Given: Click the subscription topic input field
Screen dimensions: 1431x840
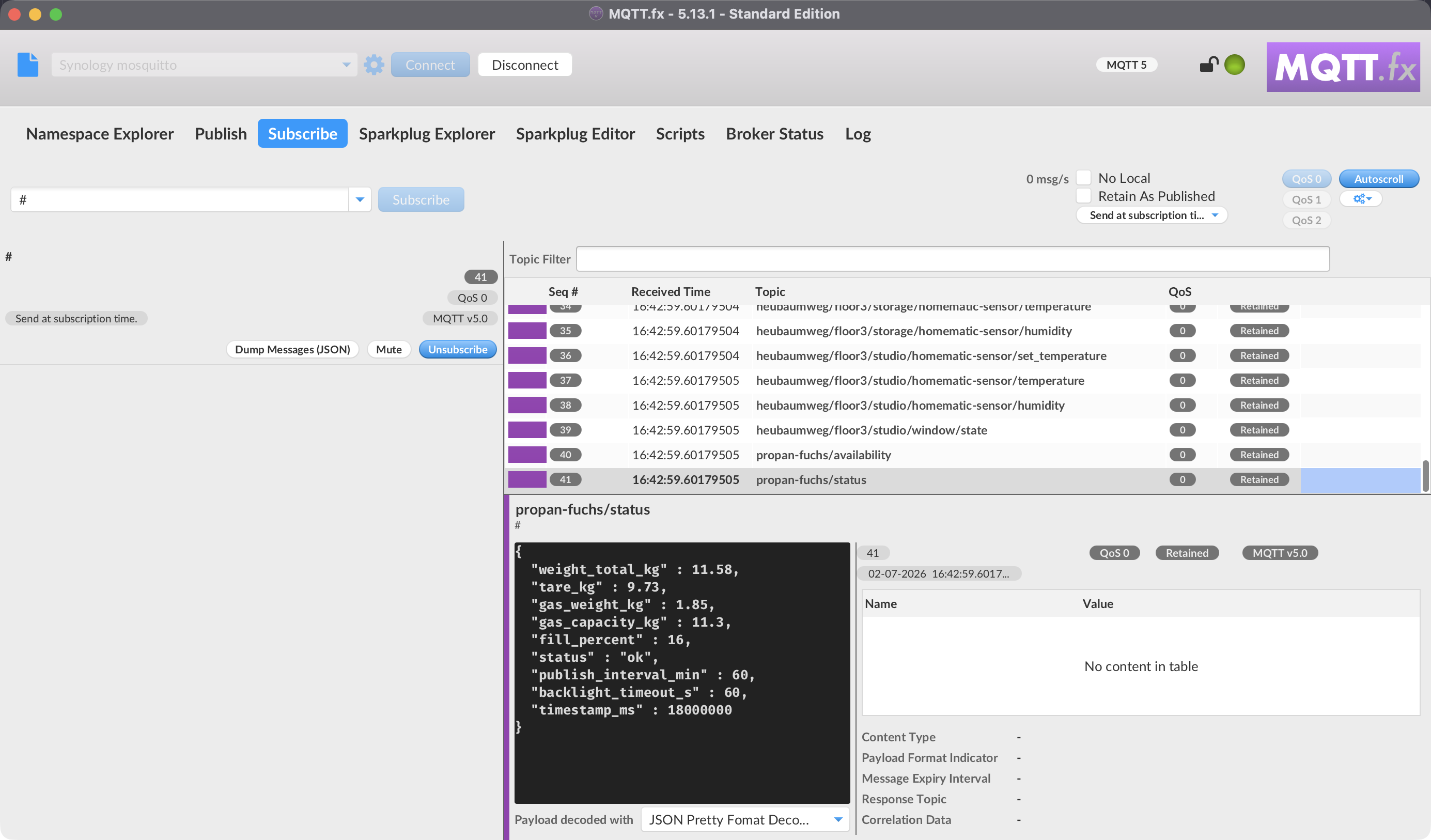Looking at the screenshot, I should pos(179,200).
